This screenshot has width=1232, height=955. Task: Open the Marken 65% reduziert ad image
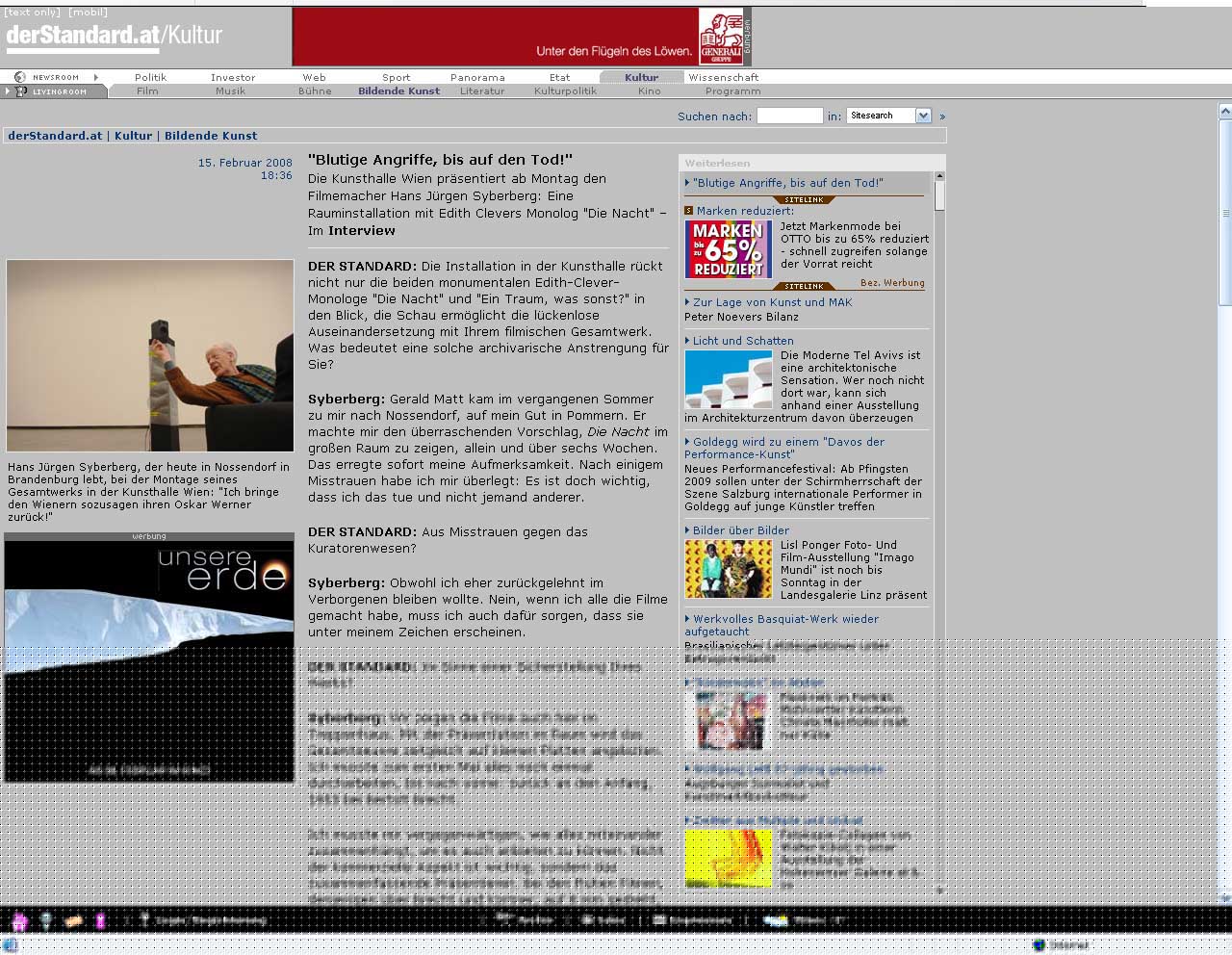pyautogui.click(x=728, y=249)
